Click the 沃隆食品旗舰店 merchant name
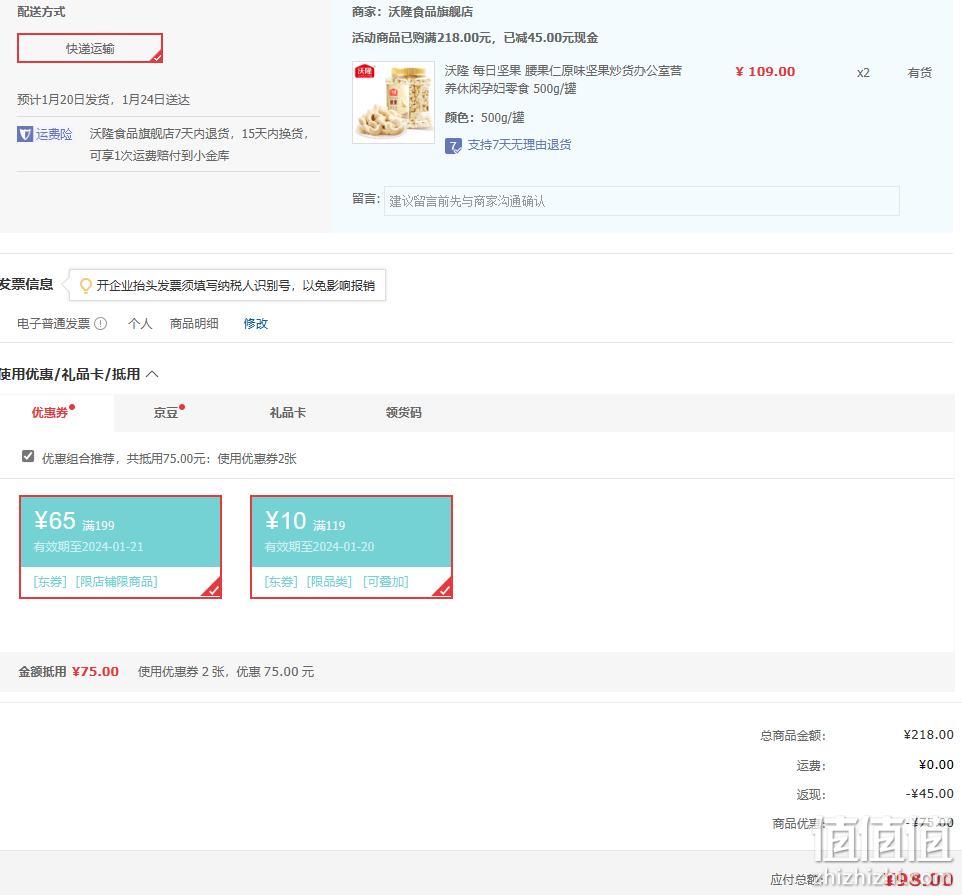 431,12
